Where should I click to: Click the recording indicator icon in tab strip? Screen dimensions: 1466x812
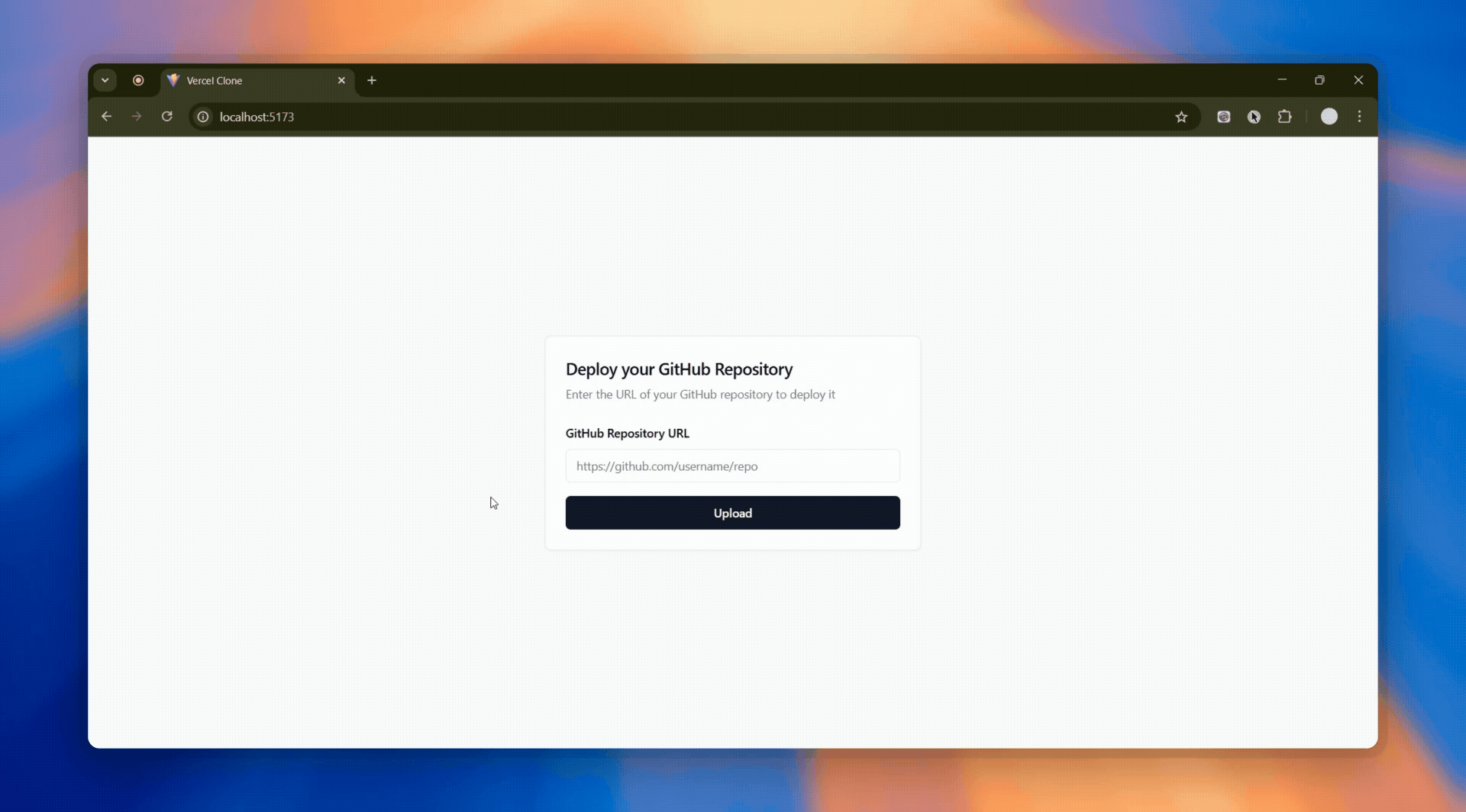138,80
